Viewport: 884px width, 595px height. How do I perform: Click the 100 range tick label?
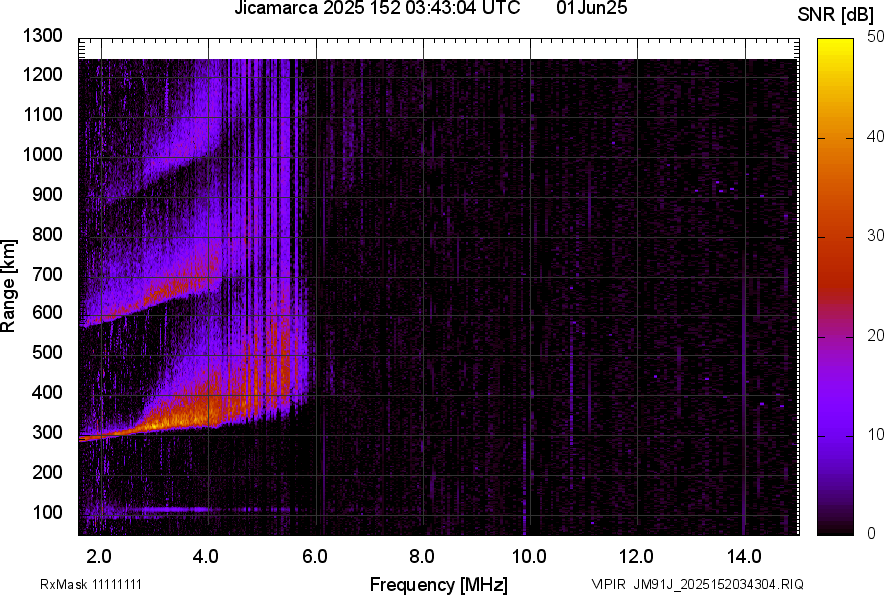[x=47, y=512]
